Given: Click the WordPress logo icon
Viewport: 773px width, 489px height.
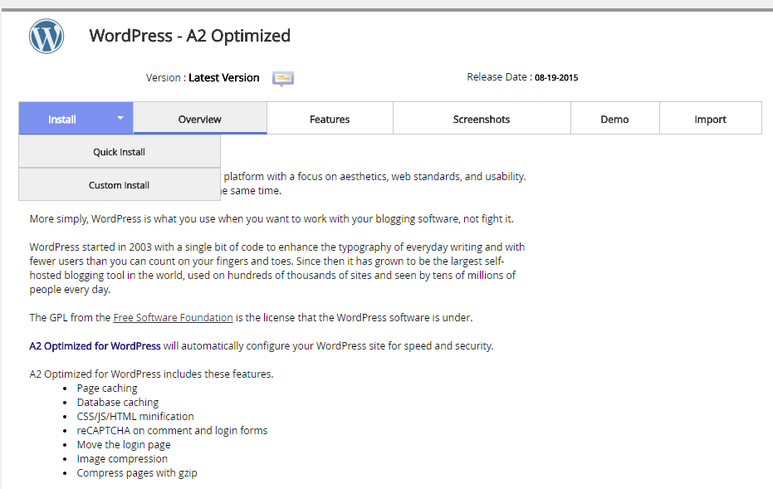Looking at the screenshot, I should (x=46, y=36).
